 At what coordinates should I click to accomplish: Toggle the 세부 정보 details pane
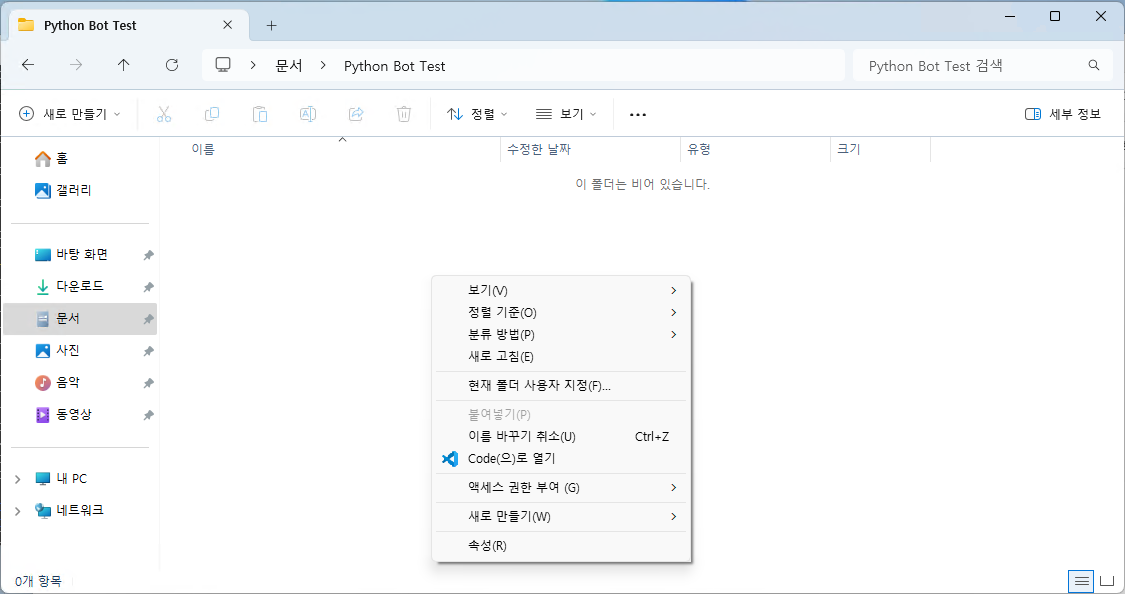coord(1063,114)
